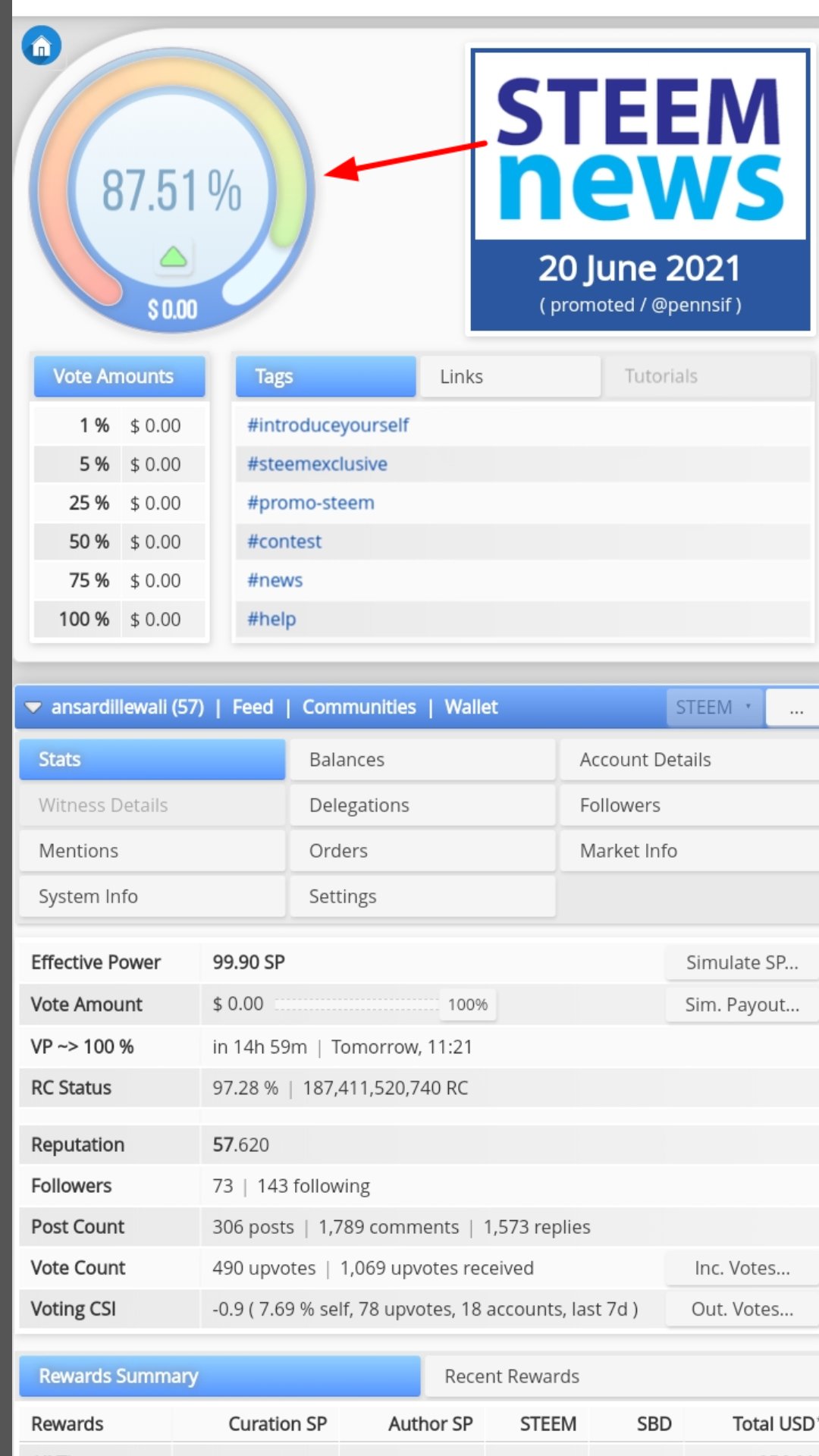Expand account menu triangle beside ansardillewali

point(33,707)
